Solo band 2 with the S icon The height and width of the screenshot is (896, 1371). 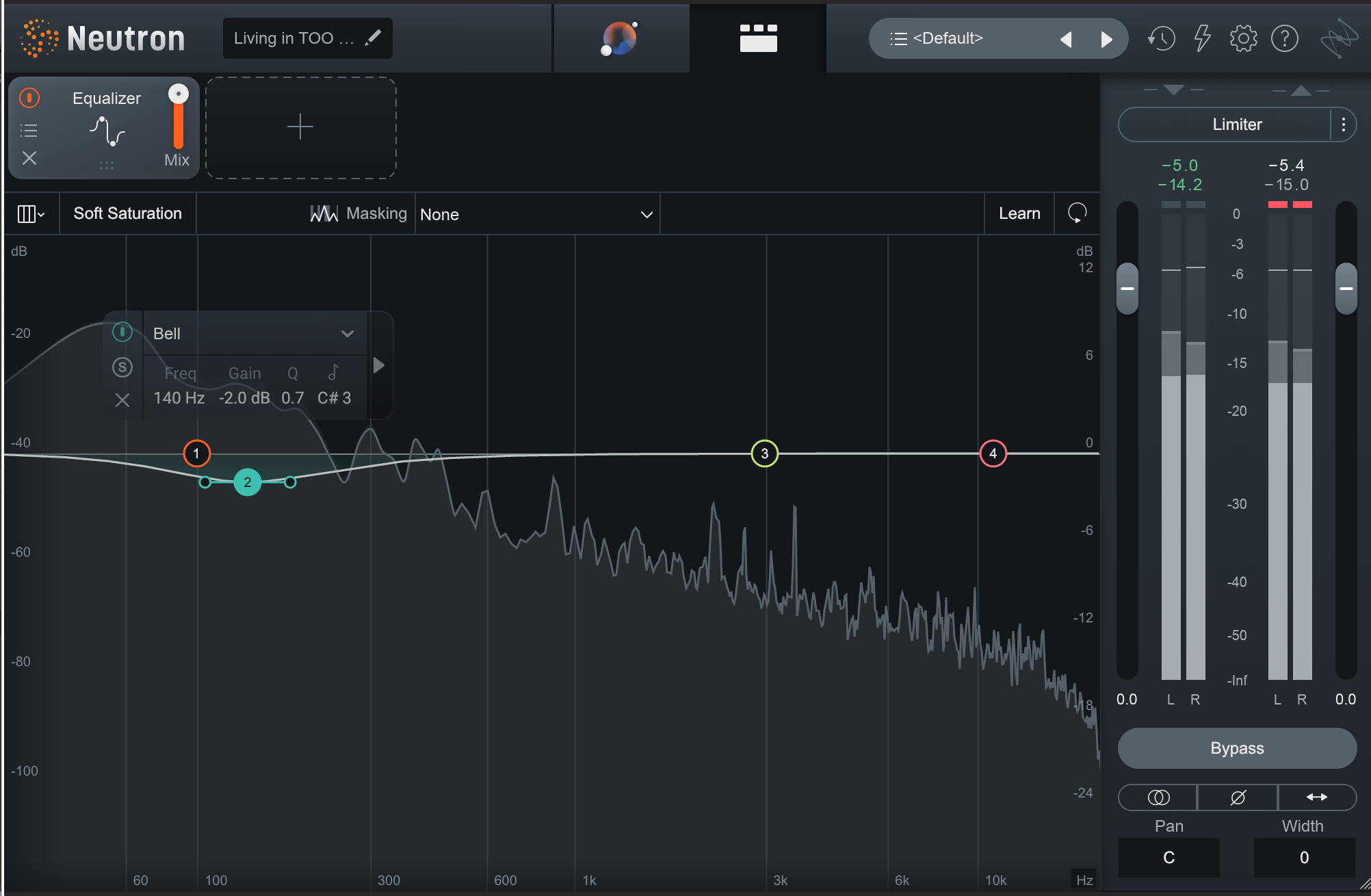point(122,367)
